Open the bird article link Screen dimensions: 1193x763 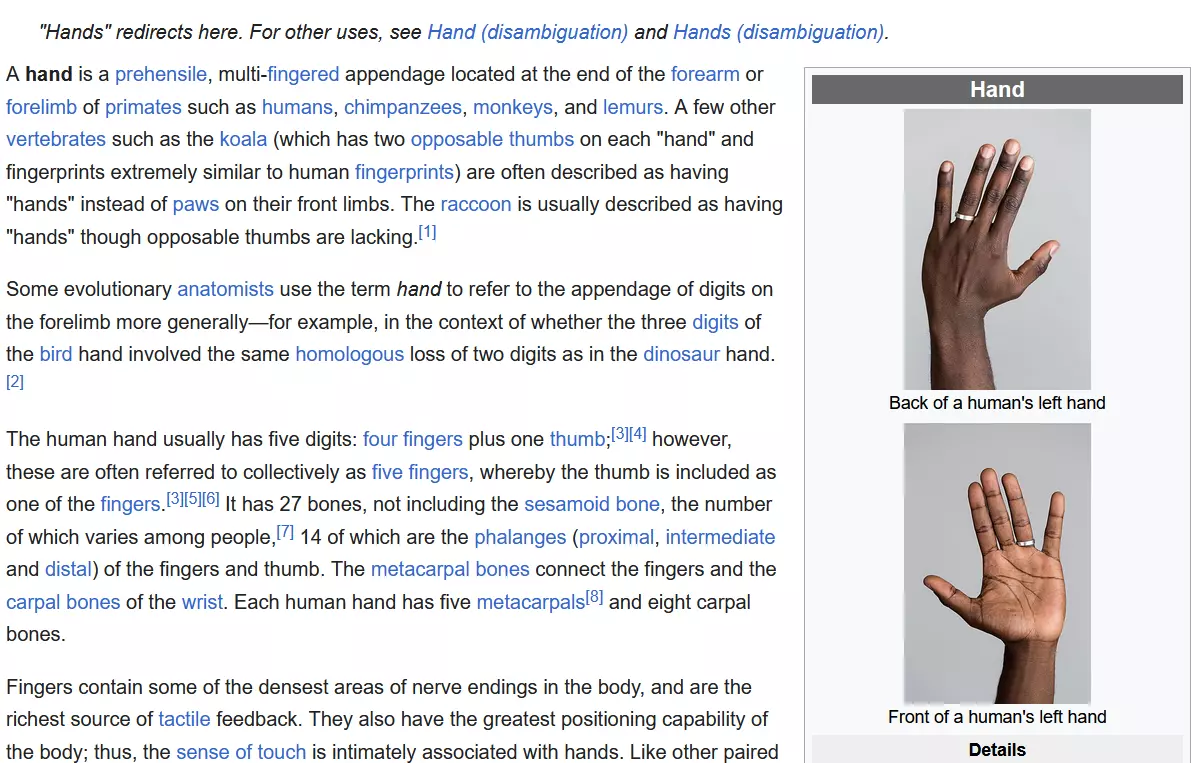[x=56, y=354]
